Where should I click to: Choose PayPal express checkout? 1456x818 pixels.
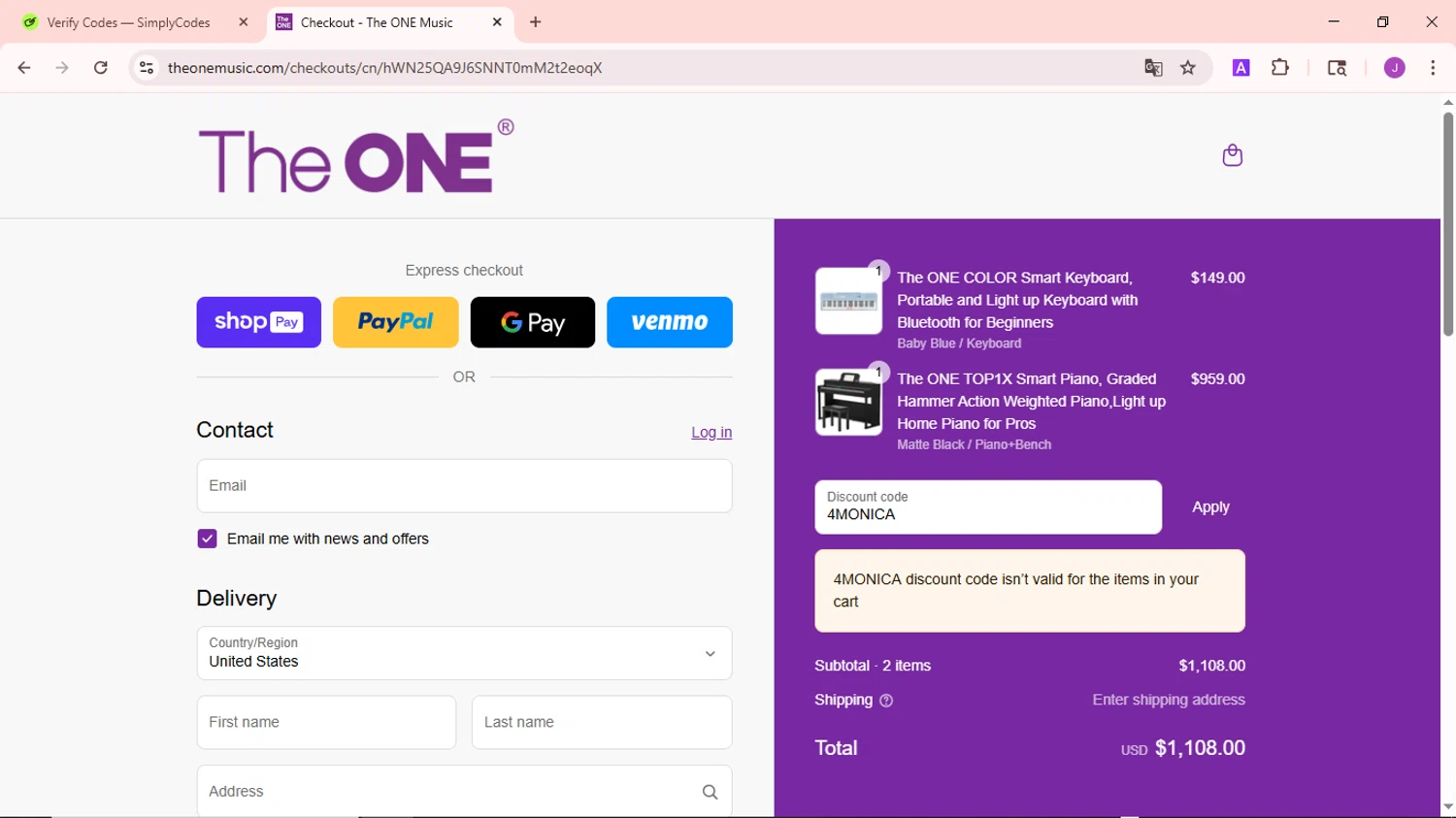click(396, 322)
